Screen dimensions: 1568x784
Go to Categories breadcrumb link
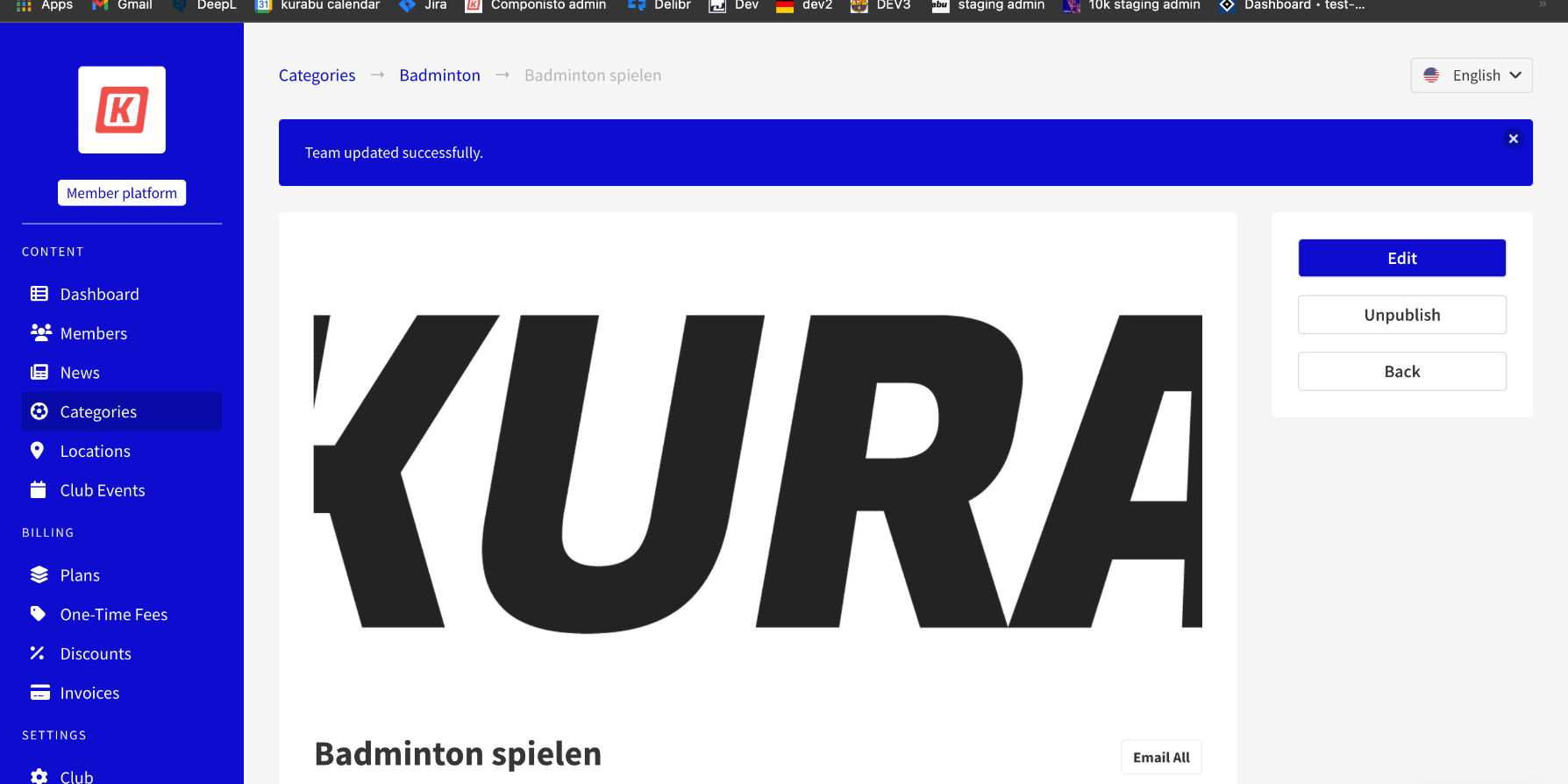(x=317, y=75)
